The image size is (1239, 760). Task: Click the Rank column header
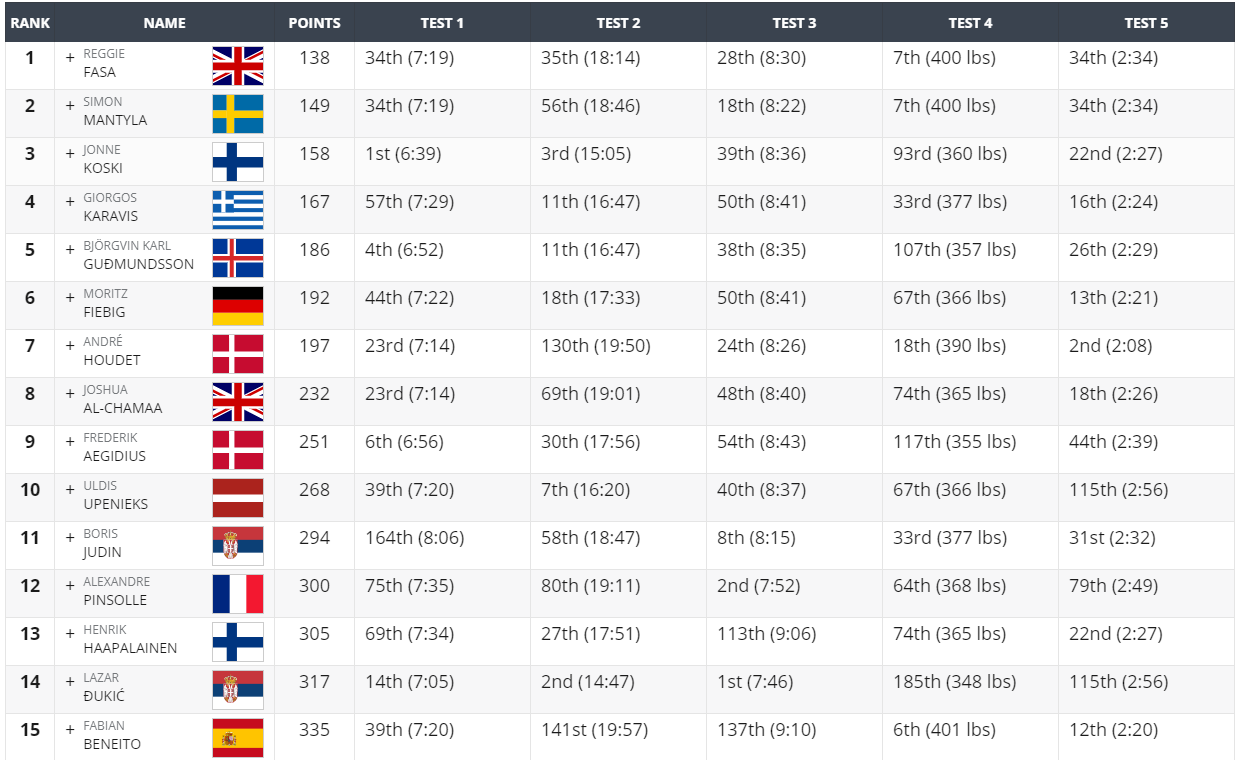click(30, 23)
